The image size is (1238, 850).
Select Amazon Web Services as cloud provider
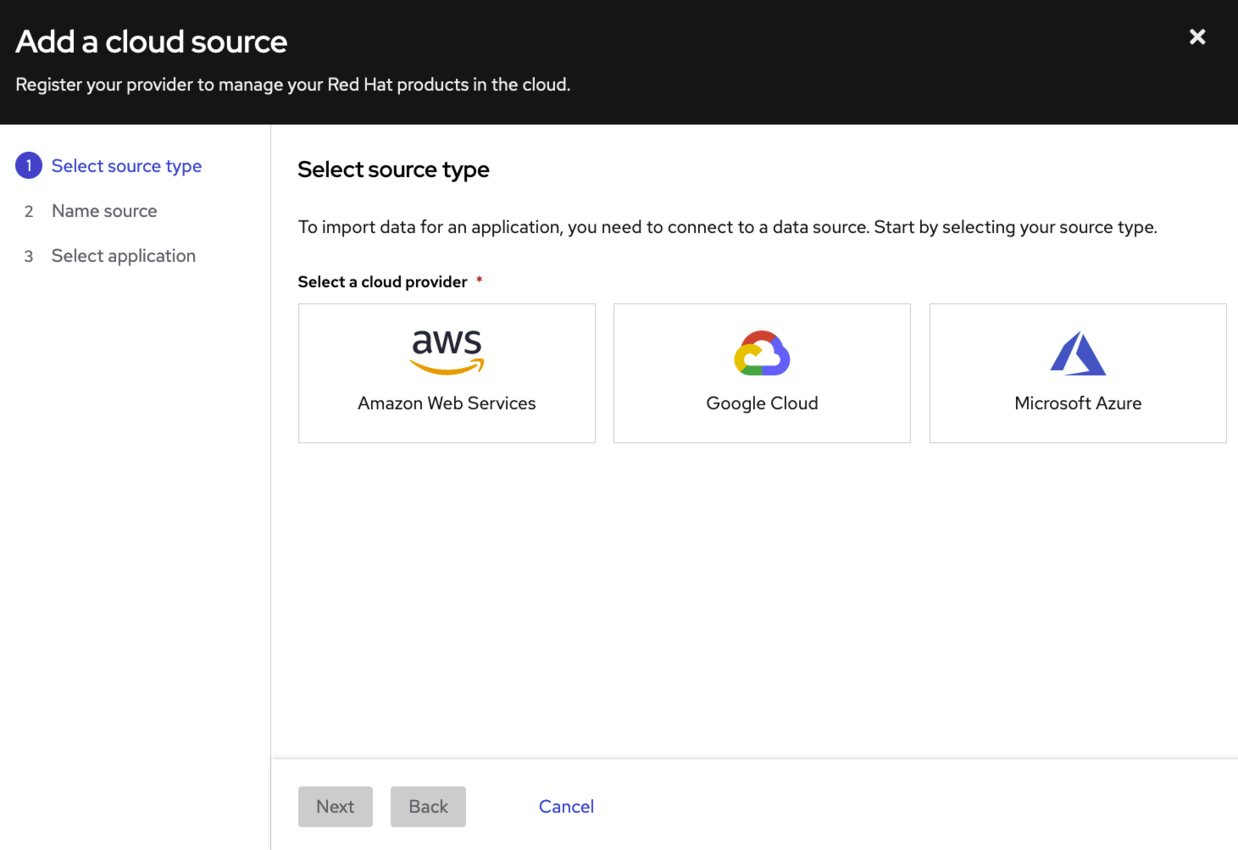[446, 373]
